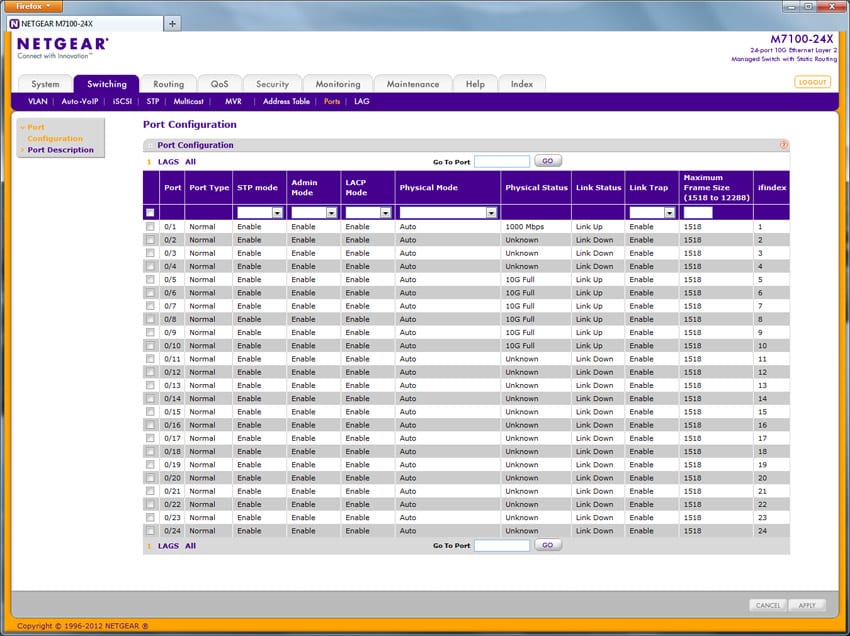Switch to the System tab
The height and width of the screenshot is (636, 850).
[45, 84]
